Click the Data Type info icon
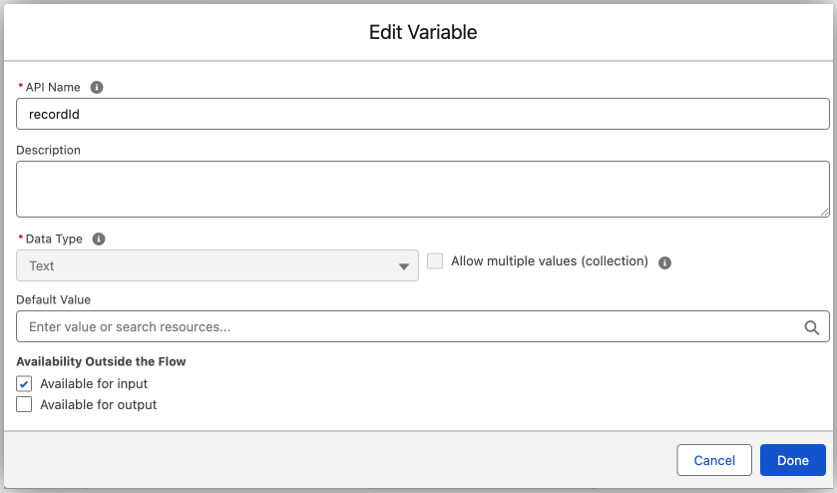This screenshot has width=837, height=493. pos(98,239)
